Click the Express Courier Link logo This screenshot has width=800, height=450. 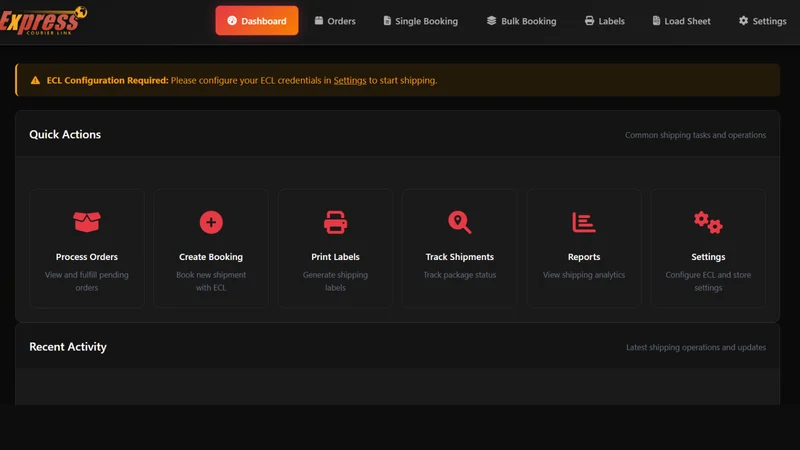43,20
